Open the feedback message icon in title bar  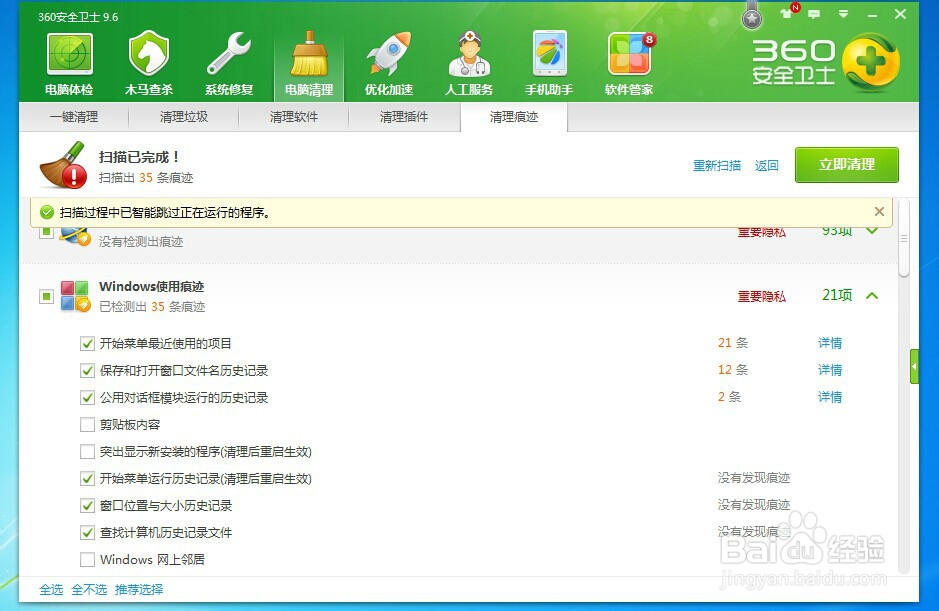[814, 14]
